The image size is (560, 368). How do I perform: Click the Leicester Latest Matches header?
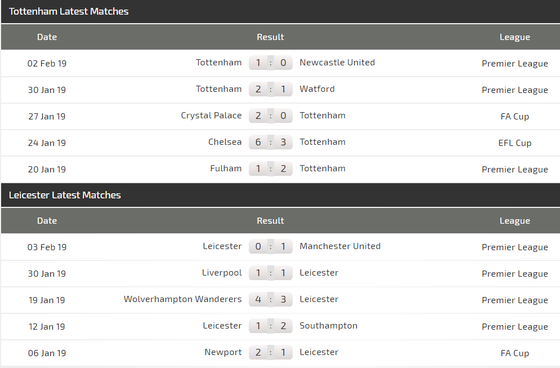(65, 195)
